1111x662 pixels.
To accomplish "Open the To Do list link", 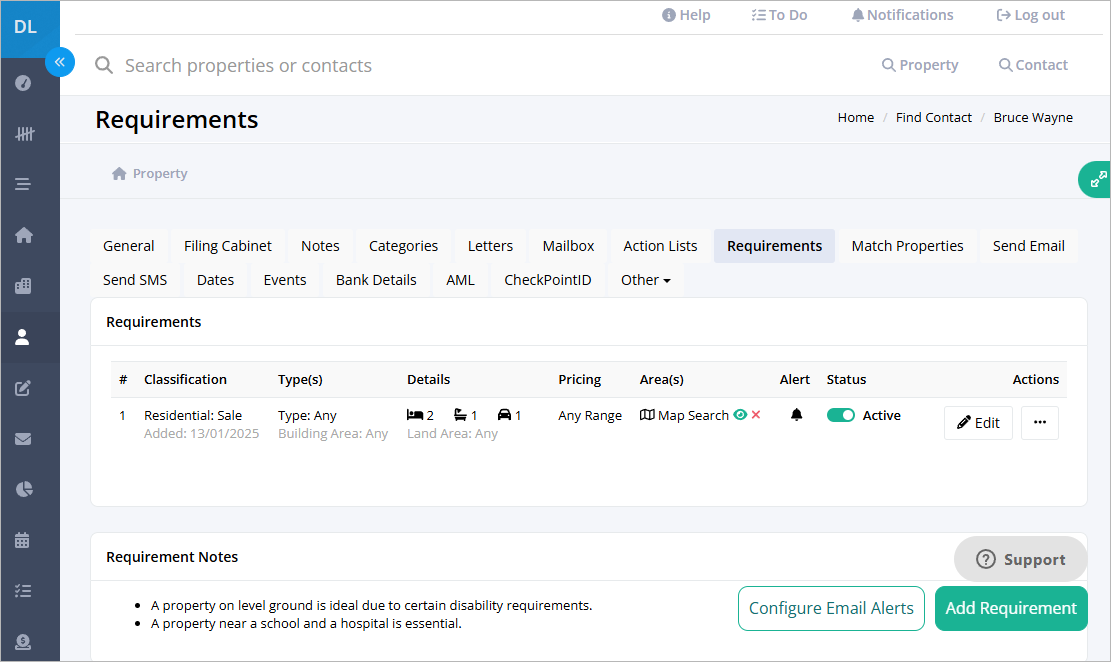I will tap(779, 15).
